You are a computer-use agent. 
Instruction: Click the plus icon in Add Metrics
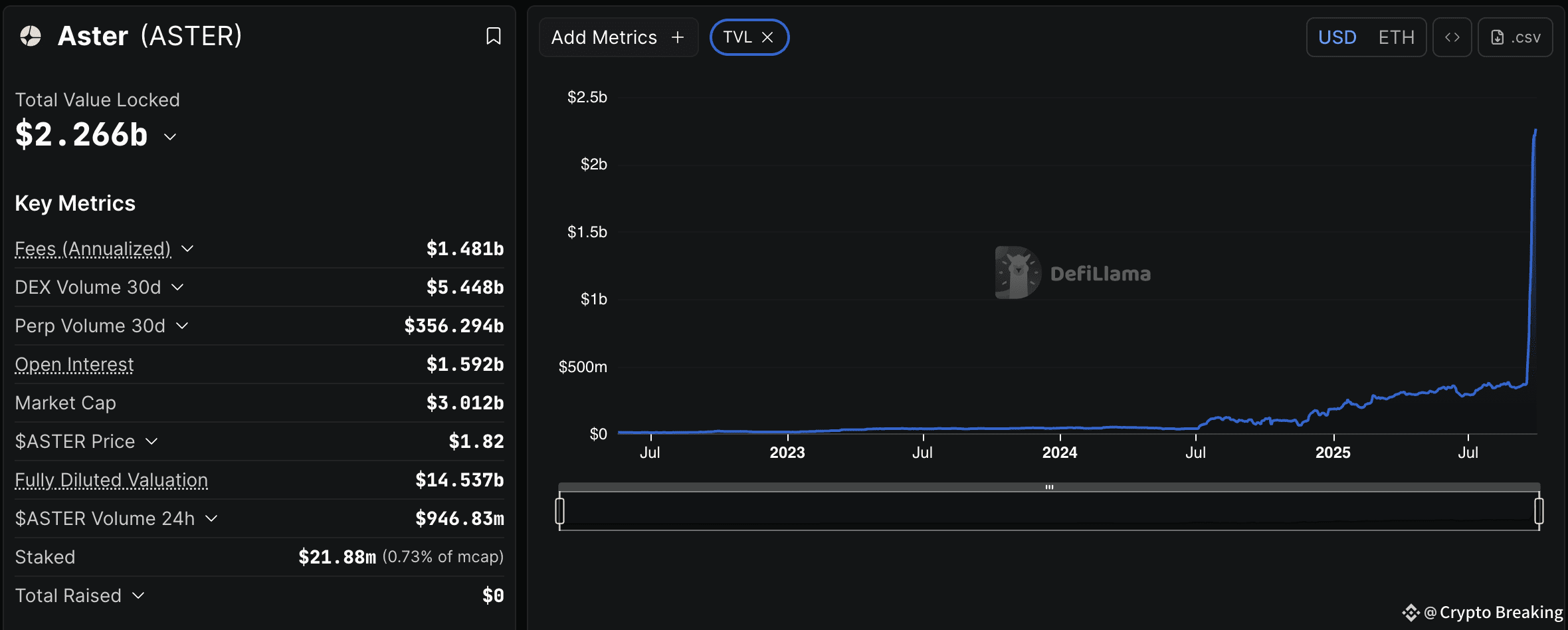coord(678,37)
